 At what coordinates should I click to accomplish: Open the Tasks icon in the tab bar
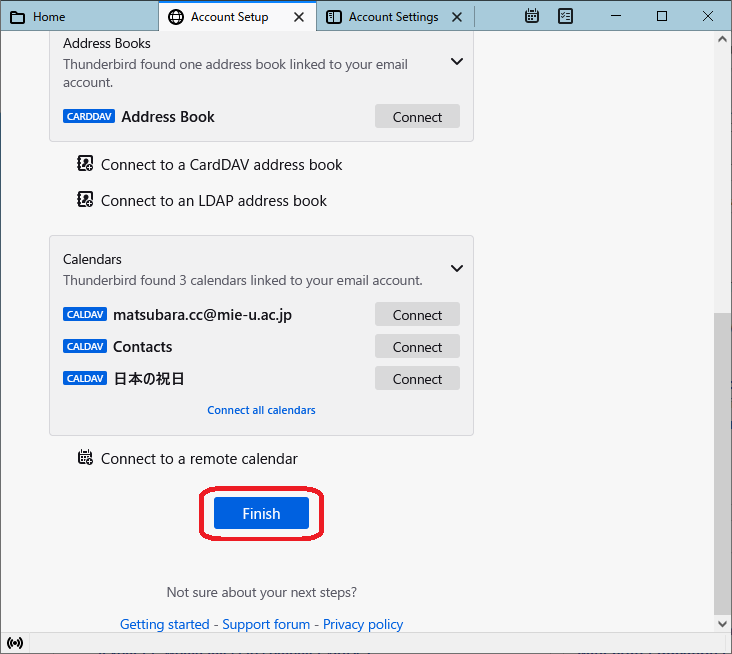[565, 16]
